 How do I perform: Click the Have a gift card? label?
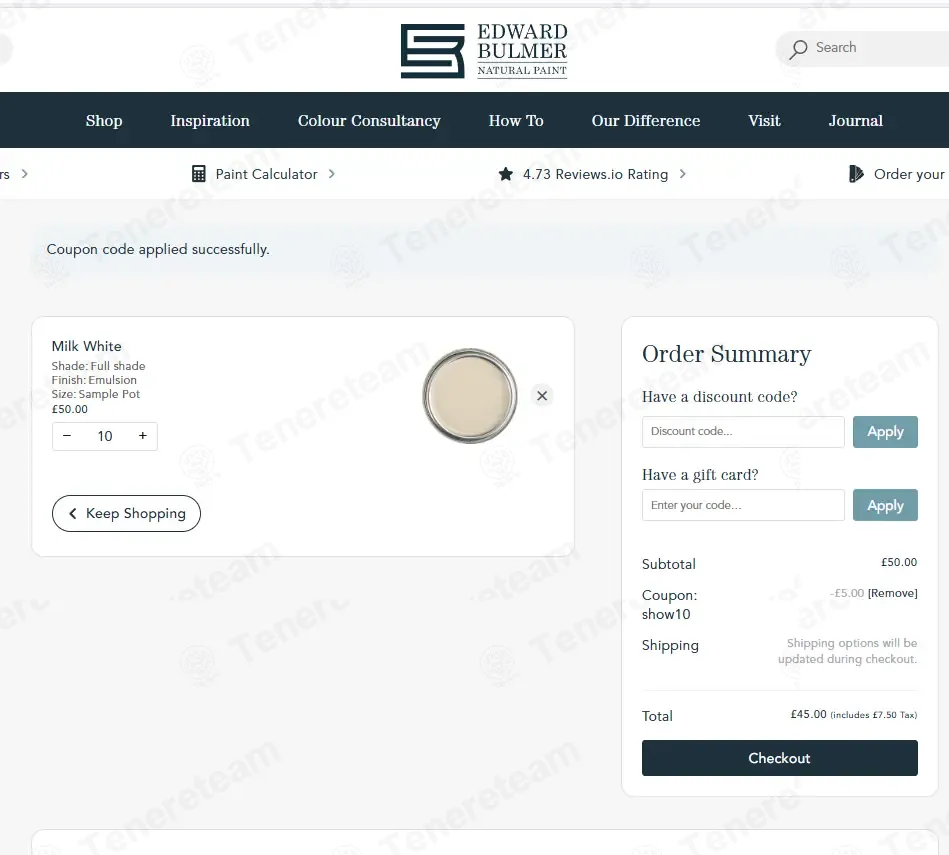pos(700,475)
